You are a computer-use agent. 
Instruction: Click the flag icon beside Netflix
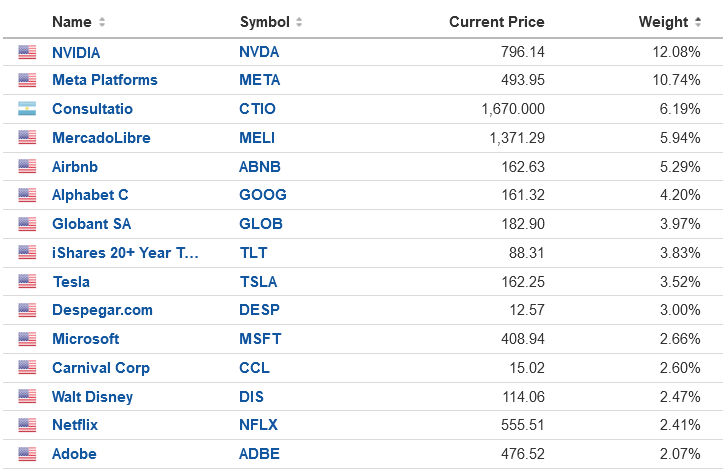pyautogui.click(x=26, y=426)
